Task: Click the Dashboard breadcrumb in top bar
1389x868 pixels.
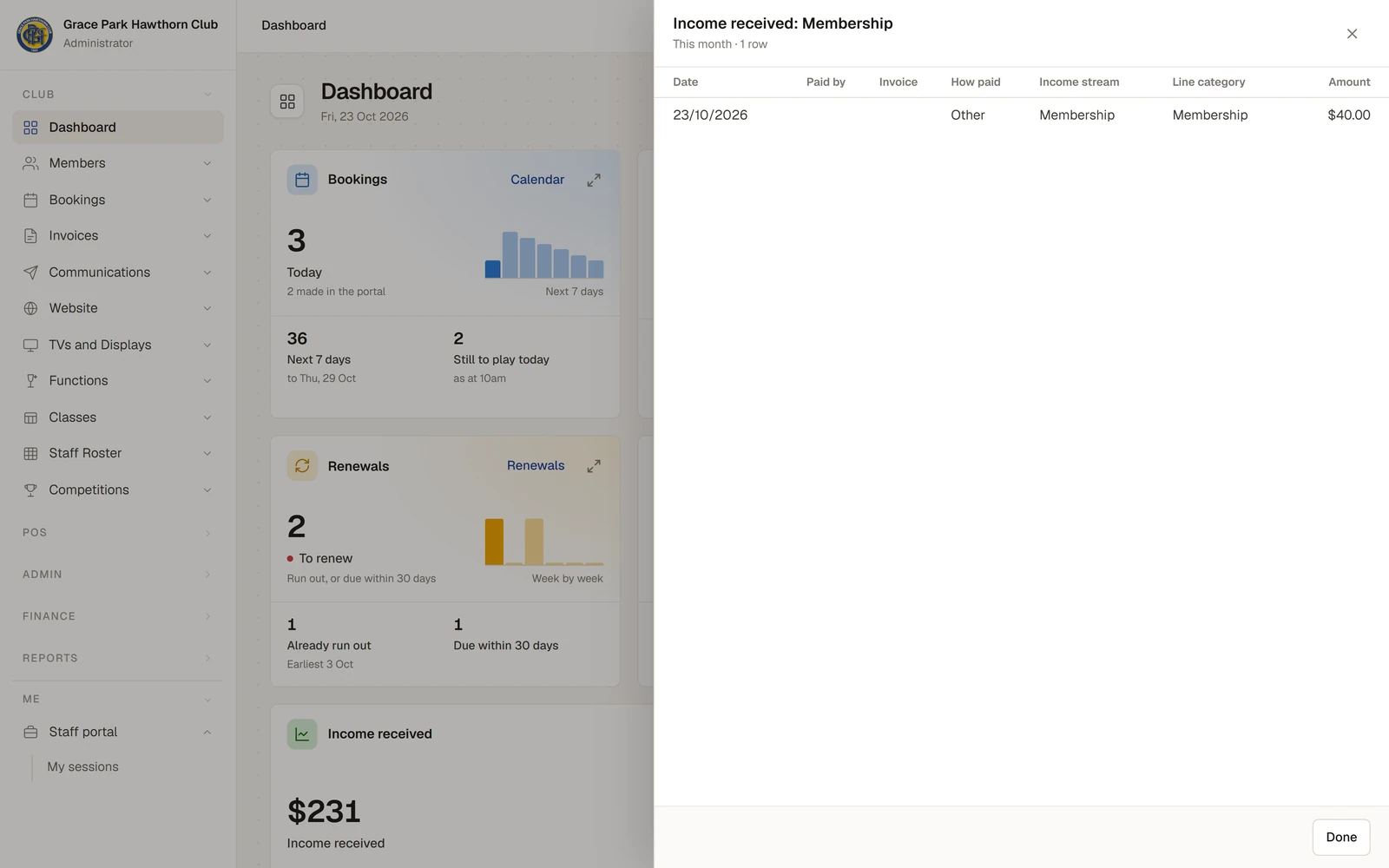Action: (293, 25)
